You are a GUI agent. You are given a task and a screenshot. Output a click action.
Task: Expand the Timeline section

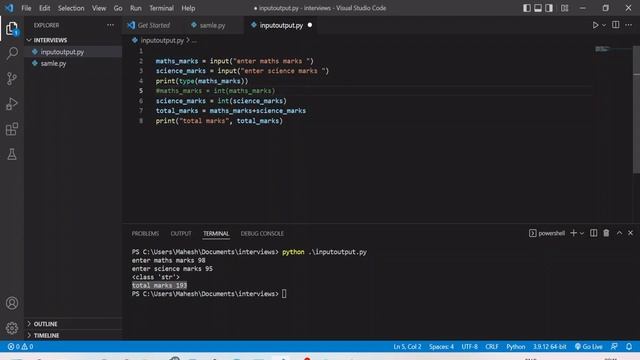coord(73,335)
